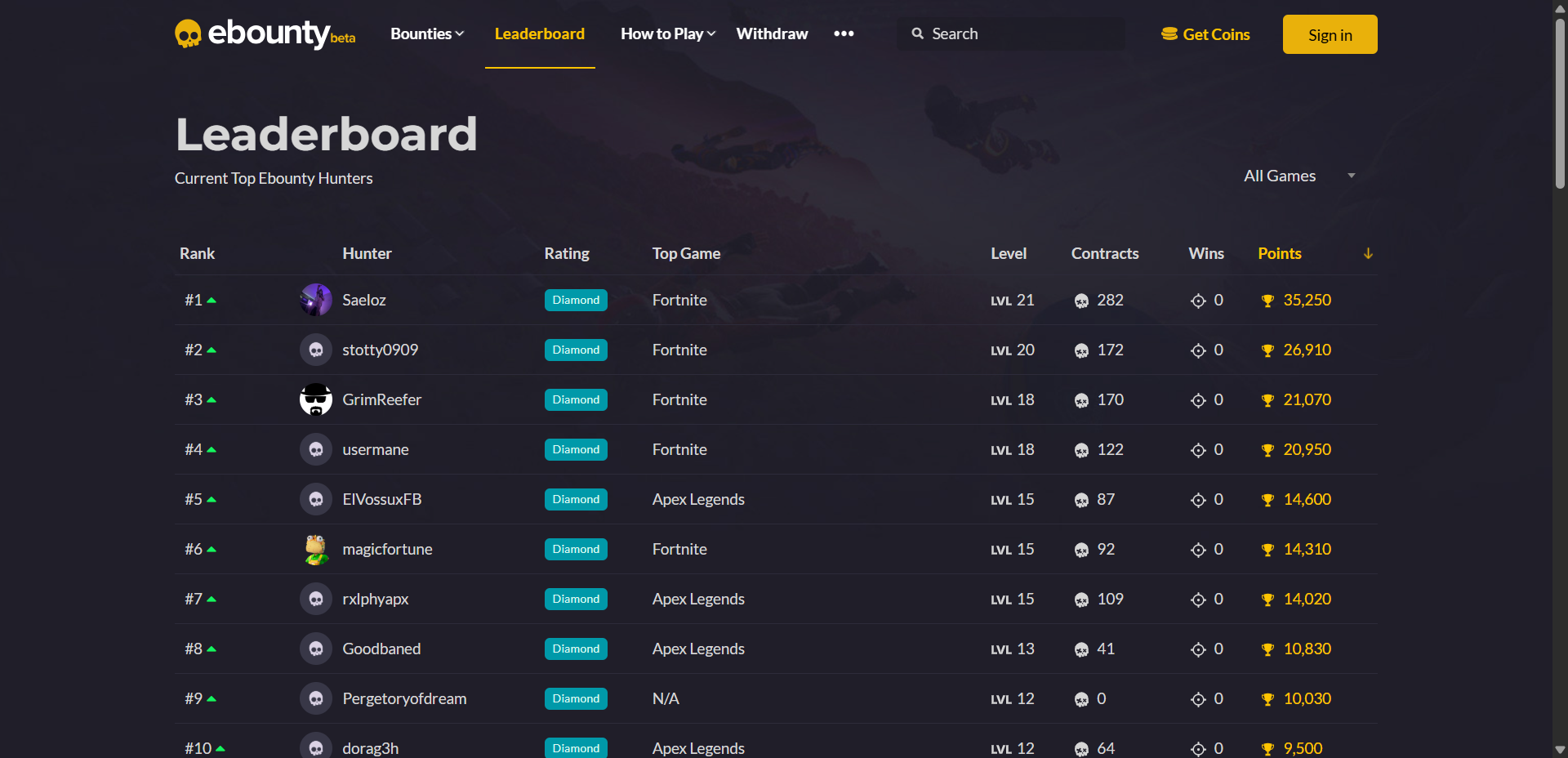Click the Top Game column header
The width and height of the screenshot is (1568, 758).
click(686, 253)
